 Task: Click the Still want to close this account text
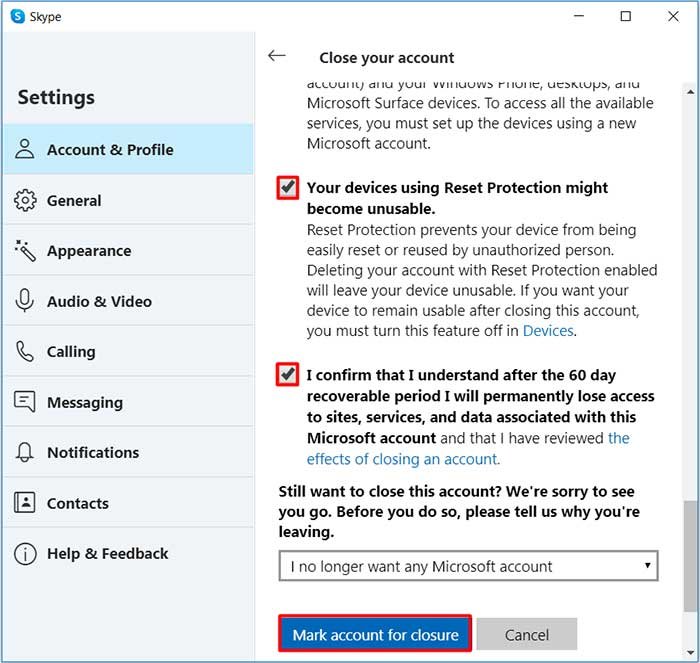click(x=459, y=512)
